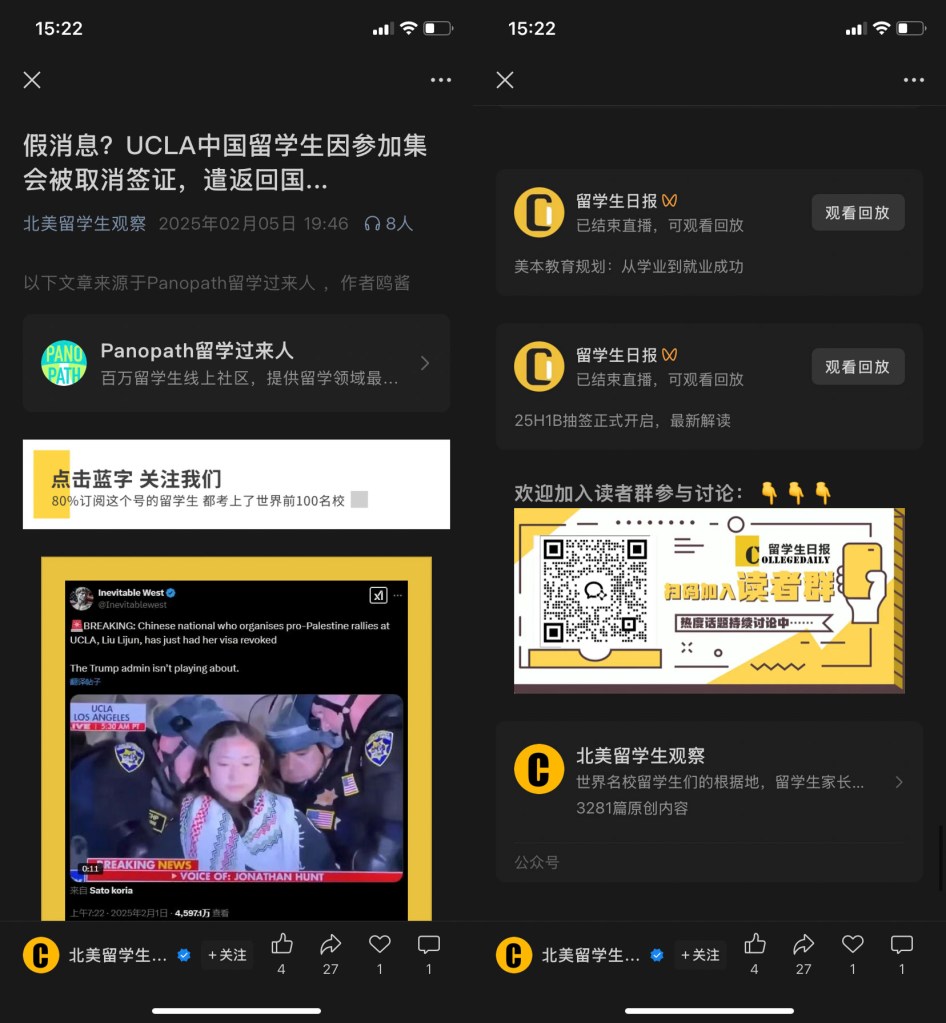Open the Inevitable West tweet screenshot image
Image resolution: width=946 pixels, height=1023 pixels.
(x=236, y=739)
